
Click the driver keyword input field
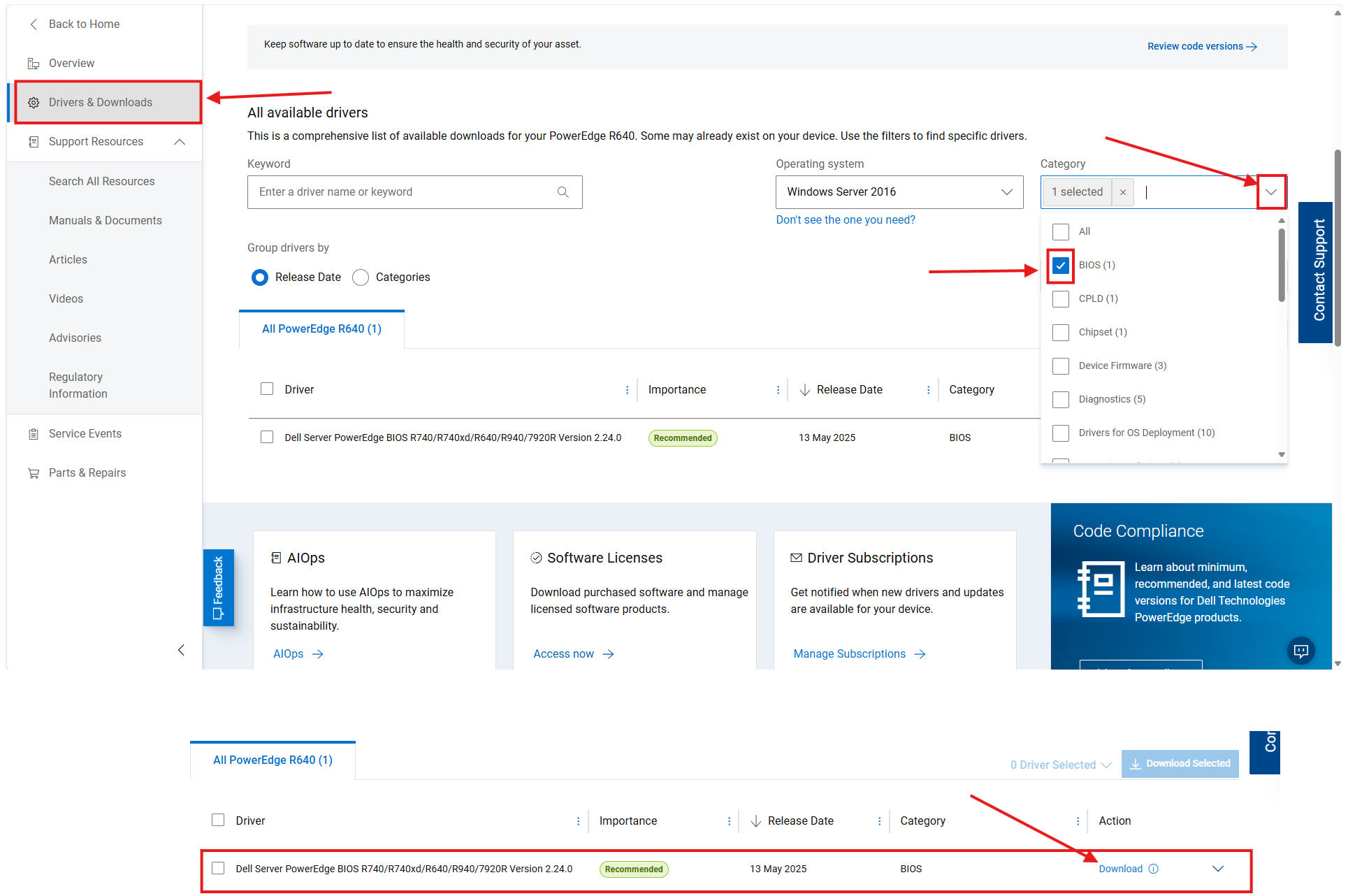(x=402, y=192)
